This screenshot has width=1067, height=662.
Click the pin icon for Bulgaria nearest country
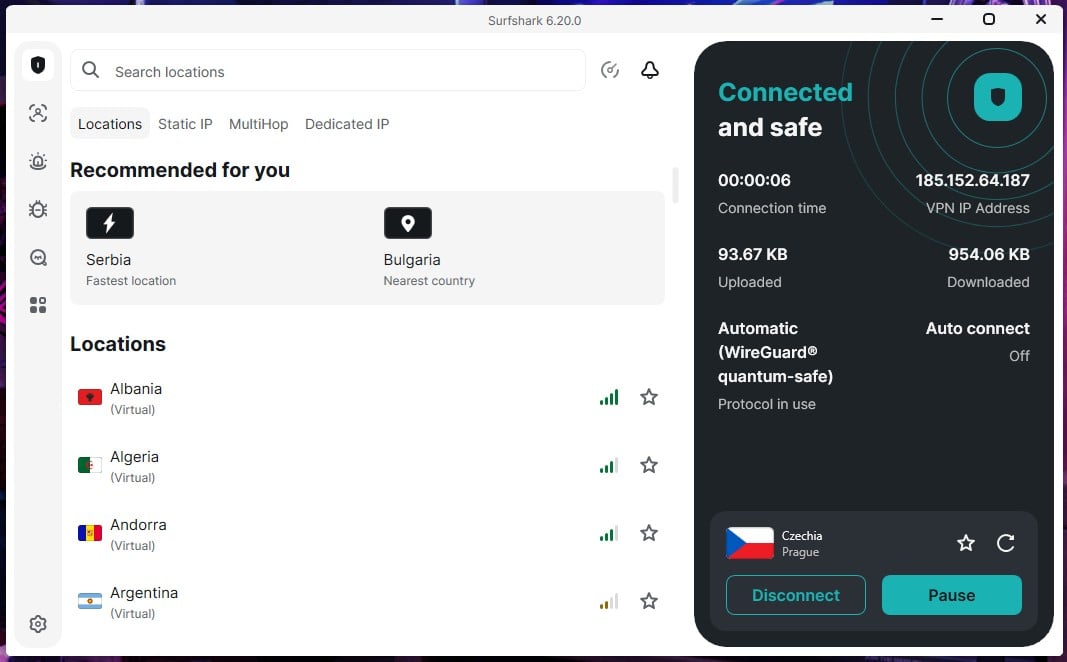(408, 223)
